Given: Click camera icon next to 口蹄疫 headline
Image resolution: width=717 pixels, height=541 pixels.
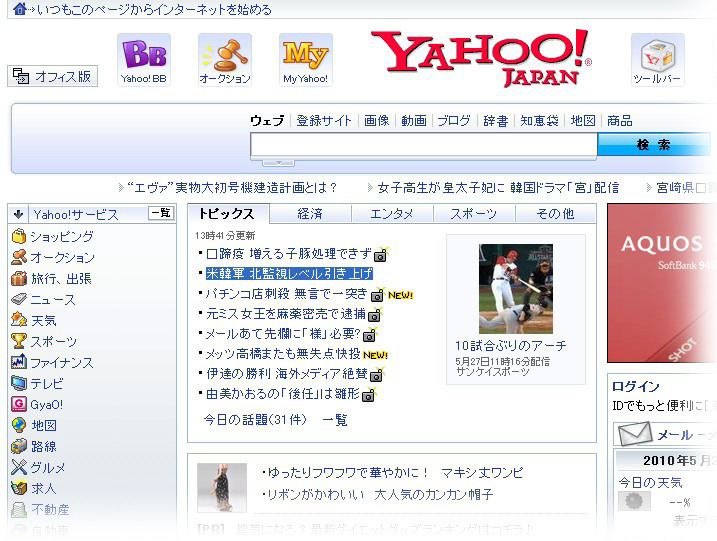Looking at the screenshot, I should click(380, 254).
